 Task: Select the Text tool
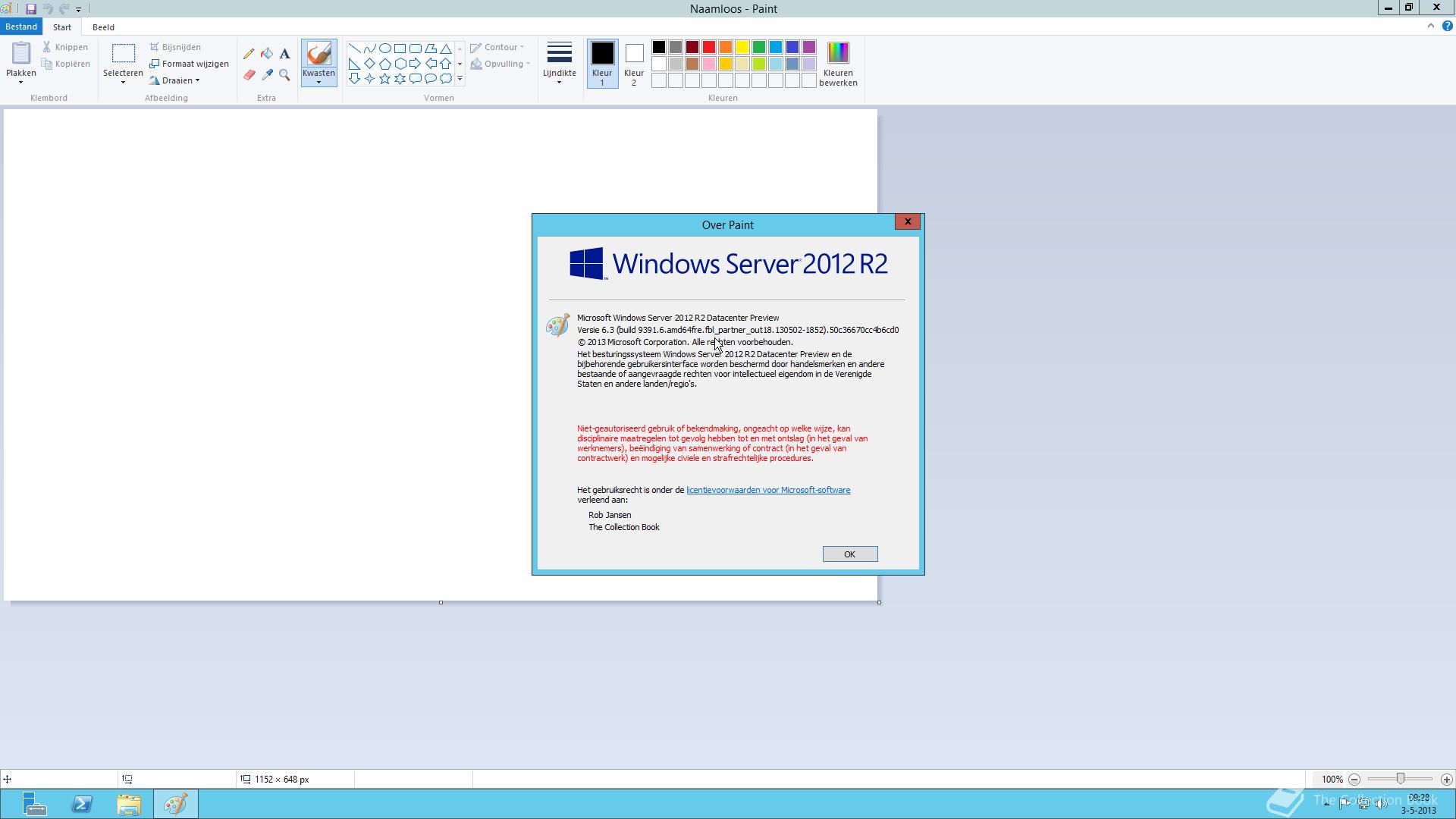coord(284,54)
